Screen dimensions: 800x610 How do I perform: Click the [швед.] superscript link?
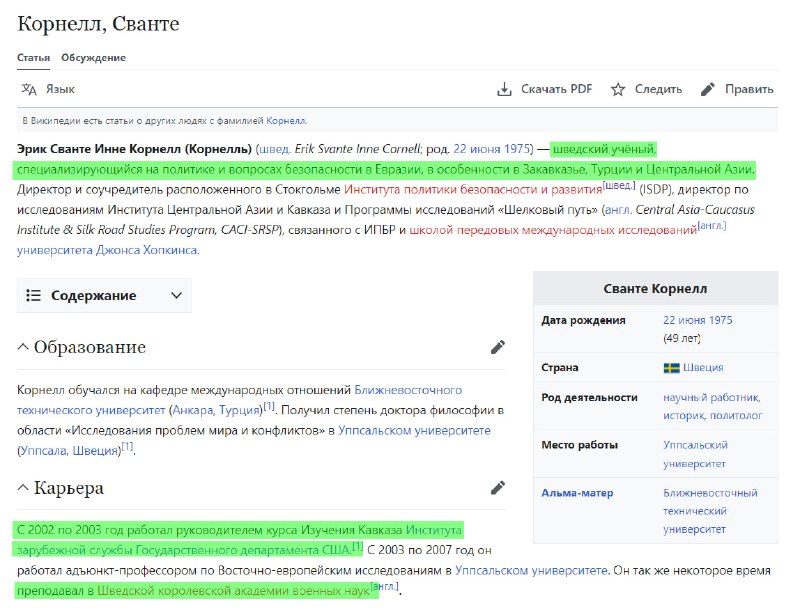619,186
